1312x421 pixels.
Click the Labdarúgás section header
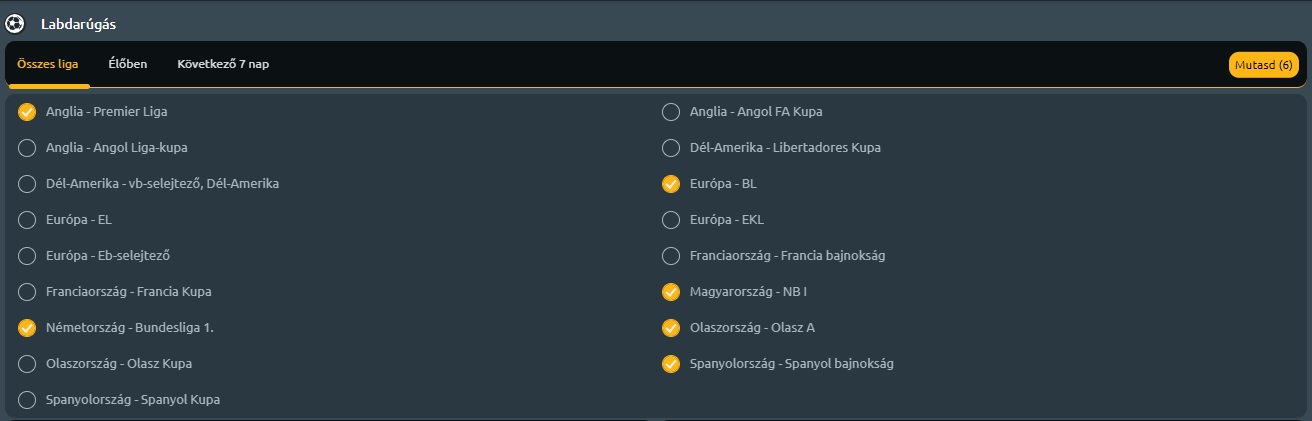[79, 23]
